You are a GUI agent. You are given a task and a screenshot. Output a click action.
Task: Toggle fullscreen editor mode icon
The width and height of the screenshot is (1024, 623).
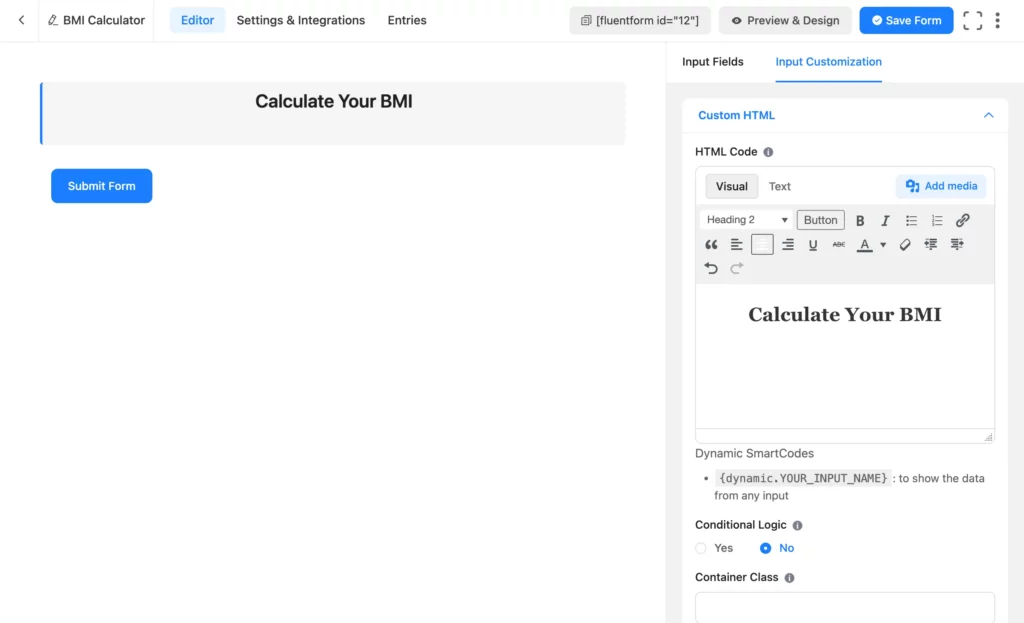972,20
